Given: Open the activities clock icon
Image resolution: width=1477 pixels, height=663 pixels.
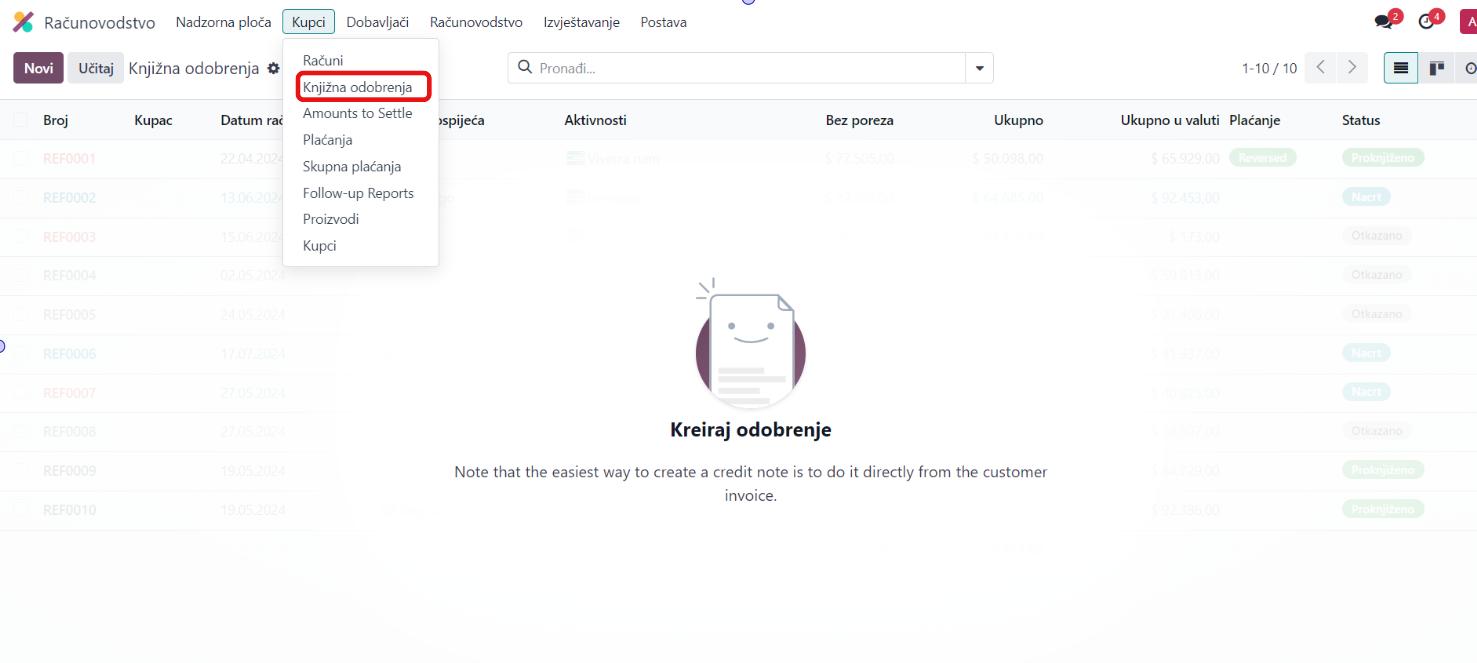Looking at the screenshot, I should point(1427,22).
